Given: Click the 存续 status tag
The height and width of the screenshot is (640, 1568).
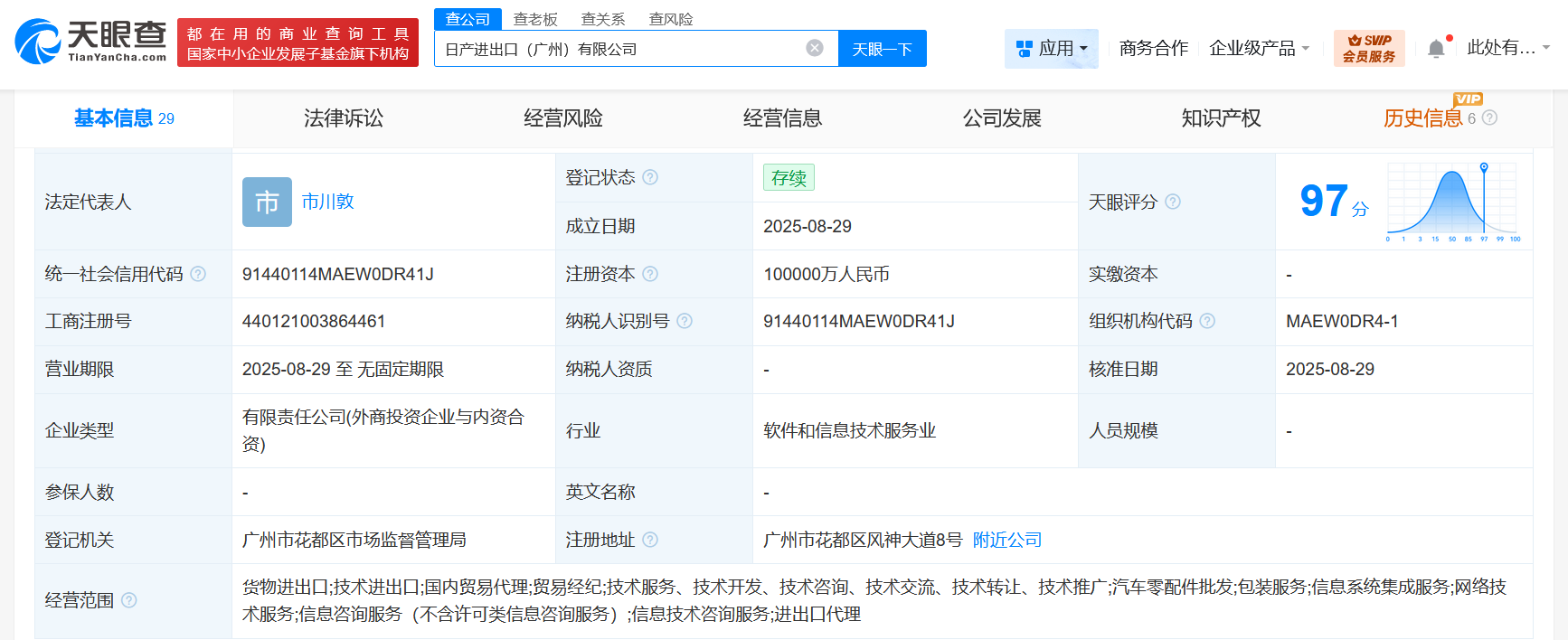Looking at the screenshot, I should click(789, 178).
